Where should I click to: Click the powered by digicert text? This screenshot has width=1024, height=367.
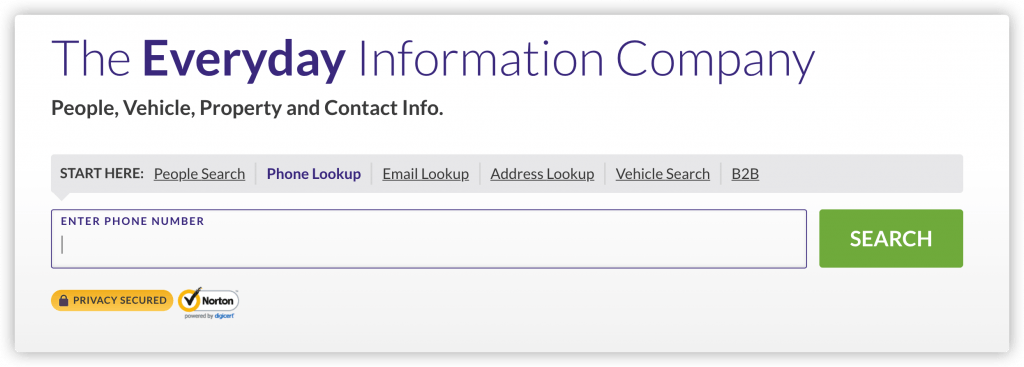[x=209, y=316]
